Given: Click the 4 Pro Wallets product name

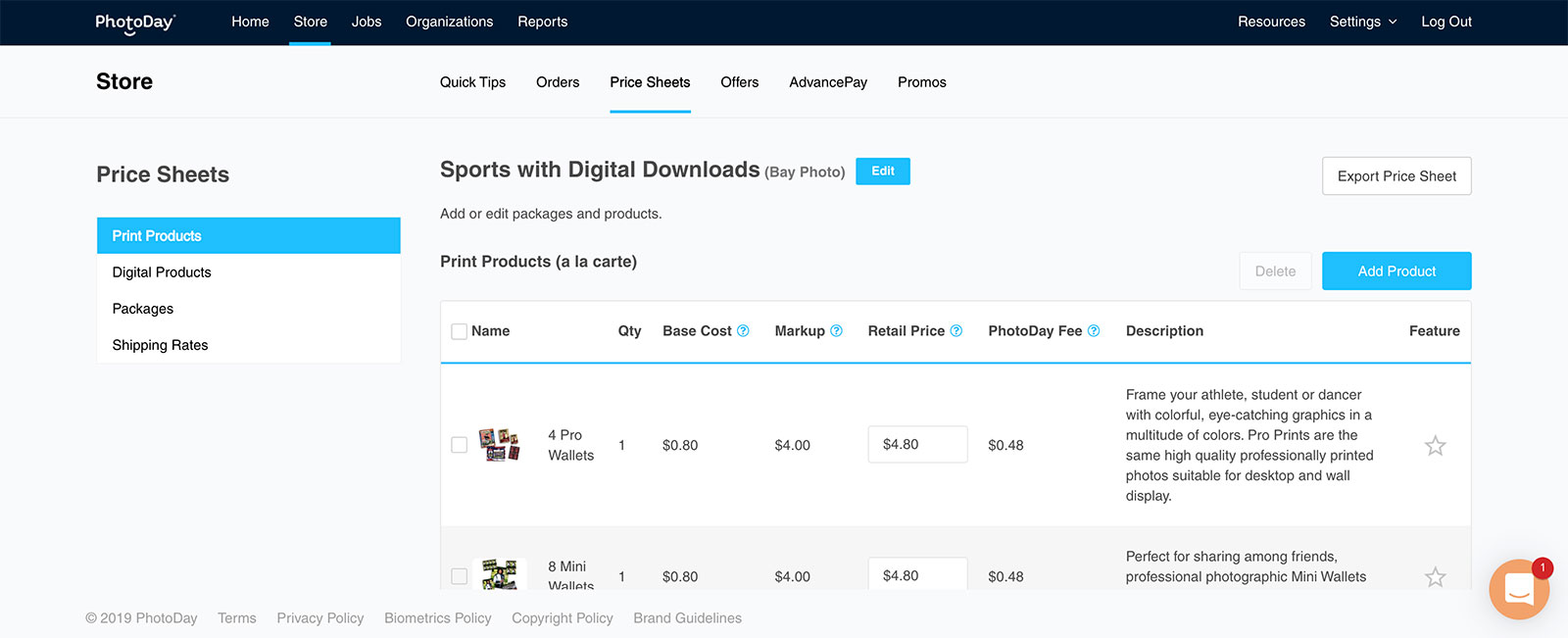Looking at the screenshot, I should 571,445.
